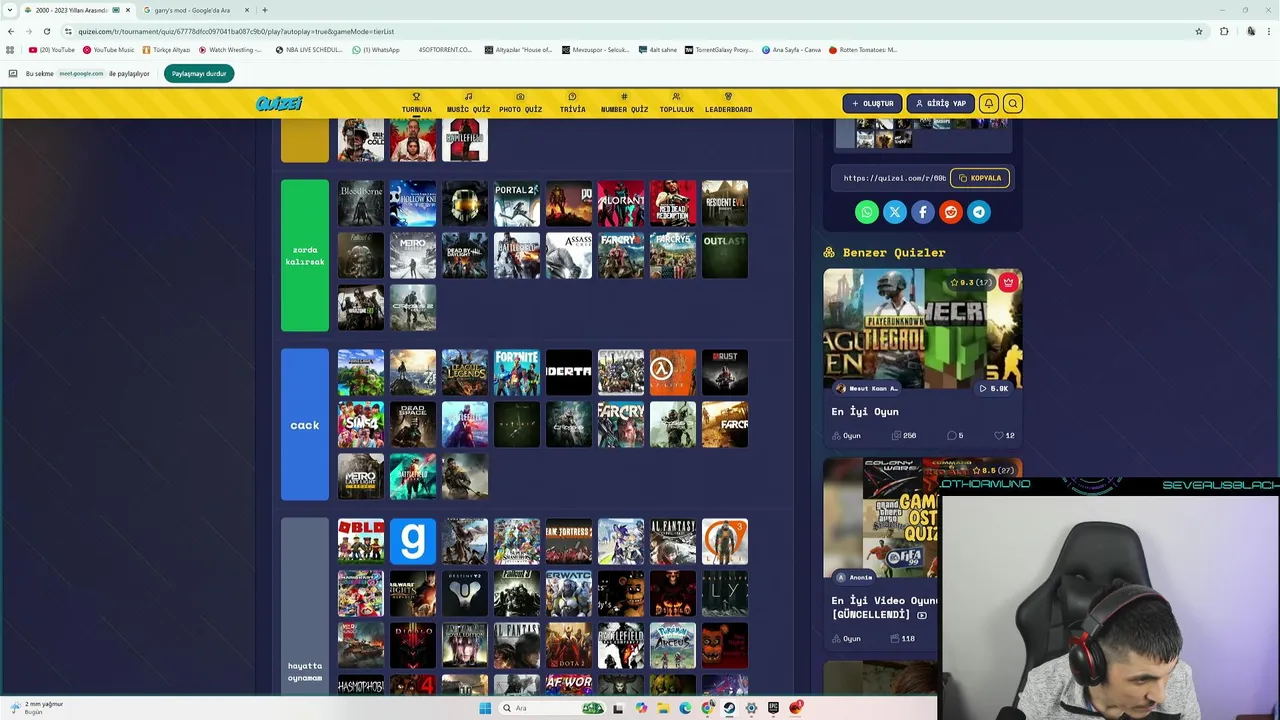Select Number Quiz in the header

(x=624, y=103)
